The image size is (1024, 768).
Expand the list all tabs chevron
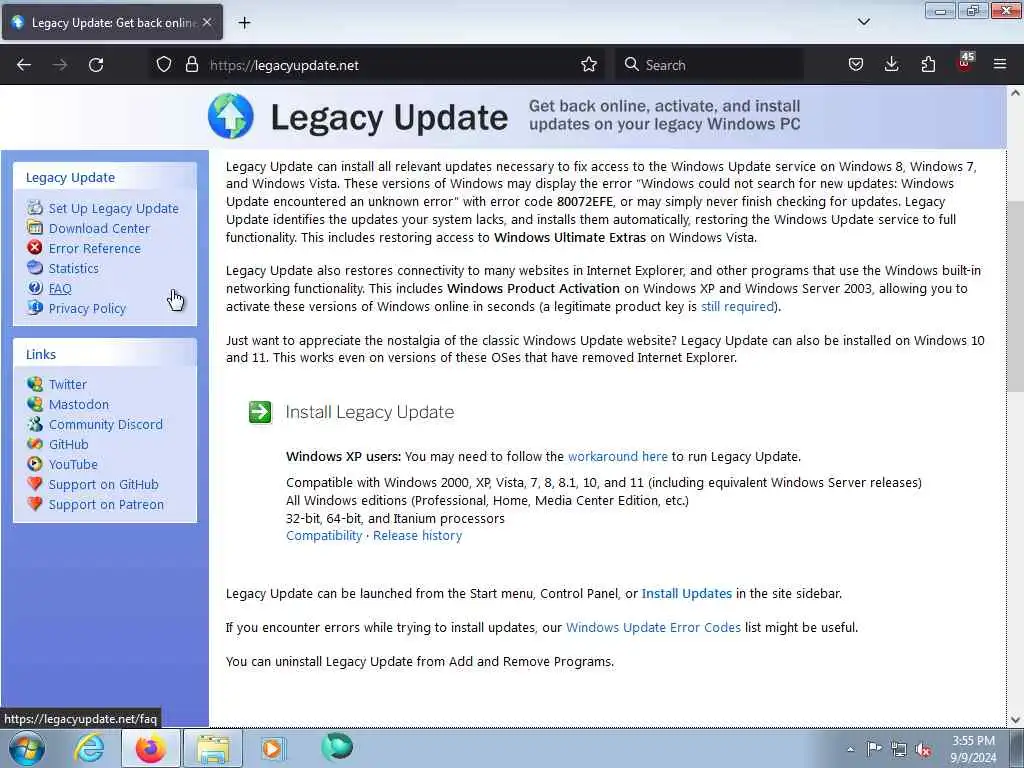[x=864, y=22]
